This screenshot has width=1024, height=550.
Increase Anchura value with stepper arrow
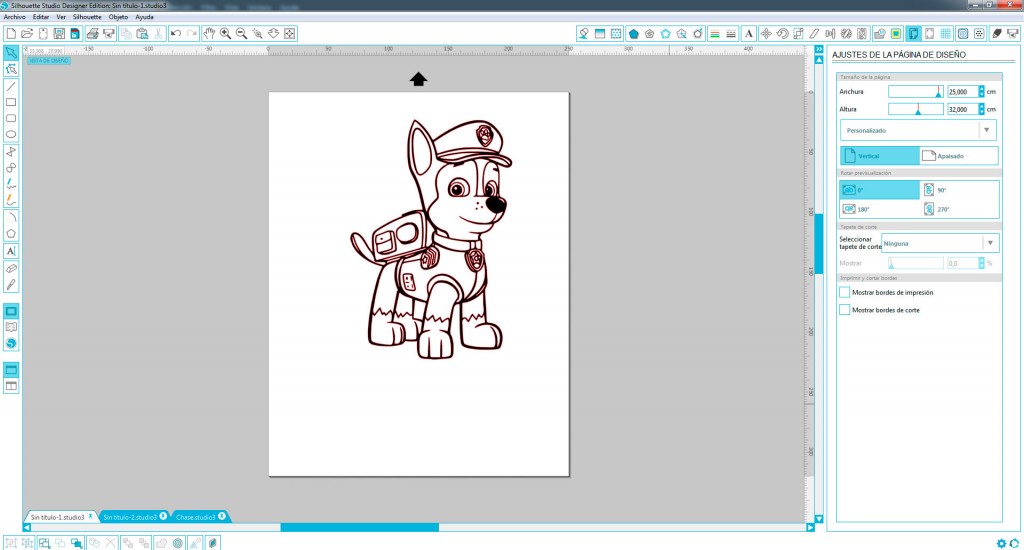(x=982, y=89)
